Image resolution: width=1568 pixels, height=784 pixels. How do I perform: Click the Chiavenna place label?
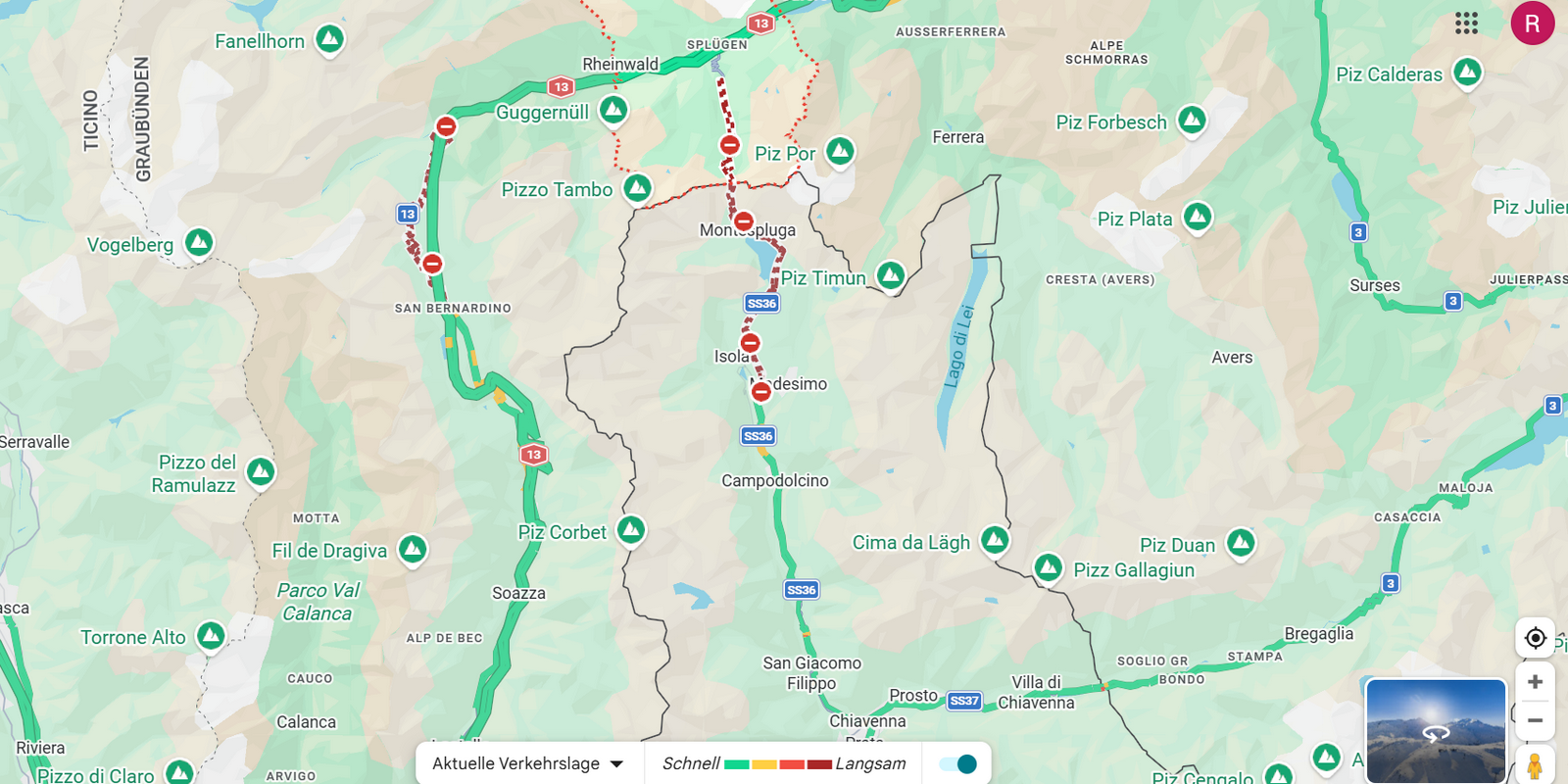point(867,721)
